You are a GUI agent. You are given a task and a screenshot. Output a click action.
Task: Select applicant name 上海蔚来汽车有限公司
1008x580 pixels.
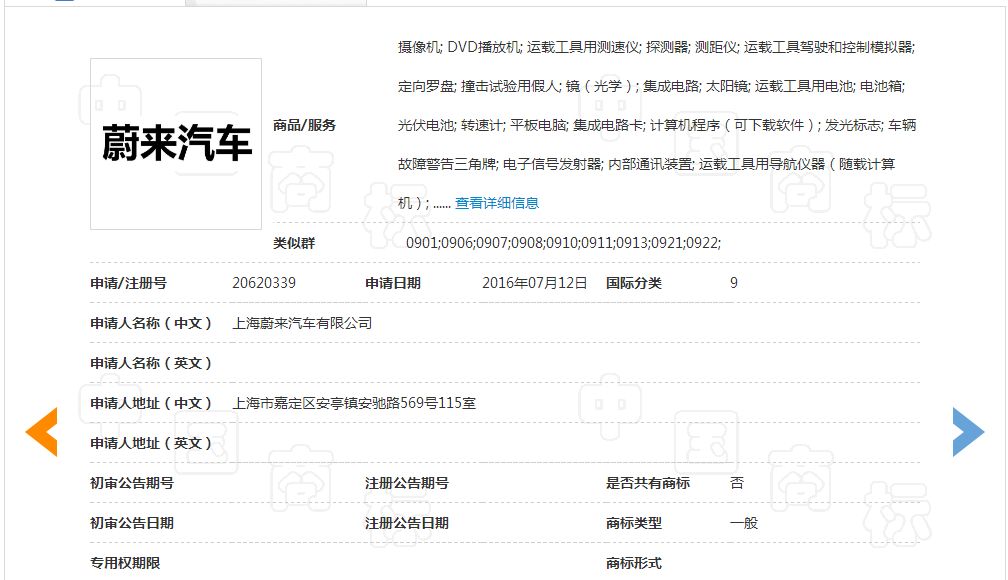(x=302, y=323)
